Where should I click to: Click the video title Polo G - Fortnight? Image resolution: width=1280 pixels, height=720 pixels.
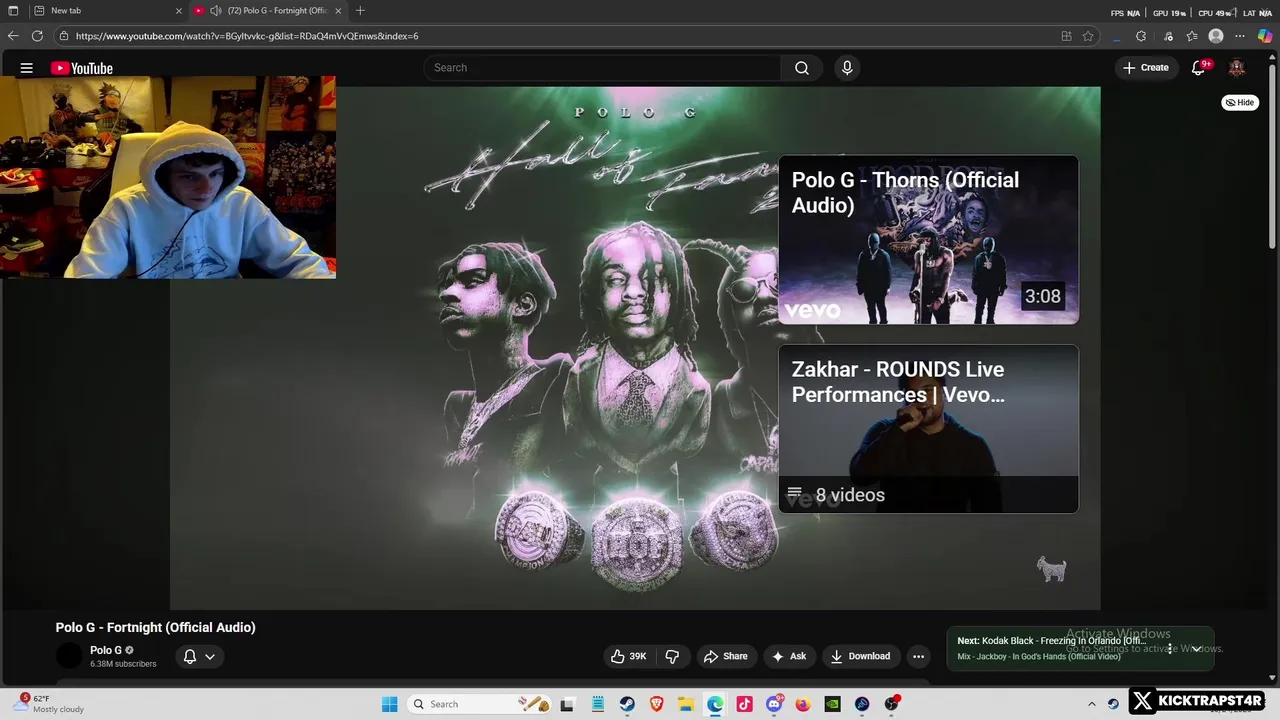coord(155,627)
